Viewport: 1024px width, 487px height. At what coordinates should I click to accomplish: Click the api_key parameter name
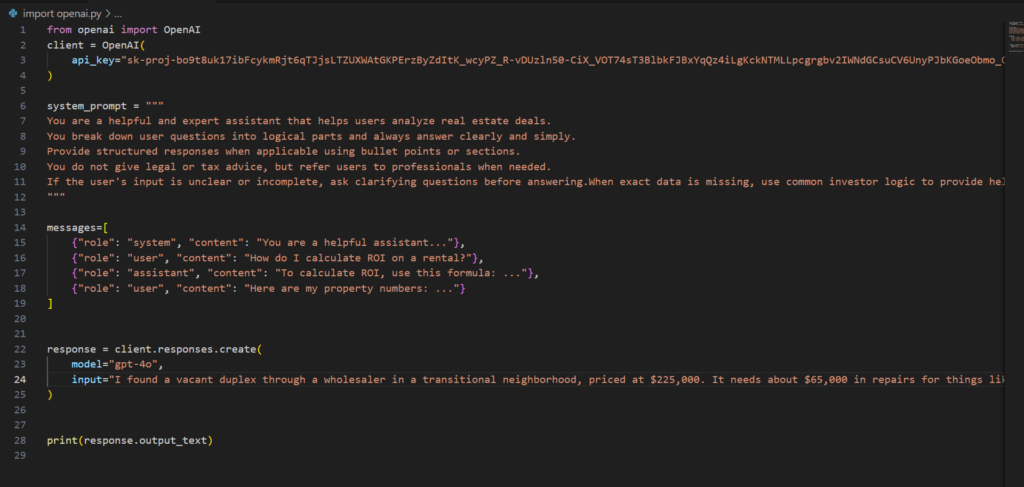91,60
